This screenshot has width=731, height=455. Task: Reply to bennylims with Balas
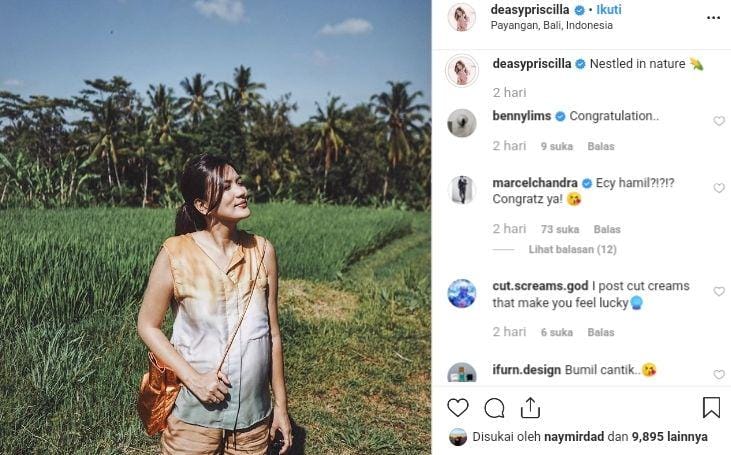click(x=601, y=146)
